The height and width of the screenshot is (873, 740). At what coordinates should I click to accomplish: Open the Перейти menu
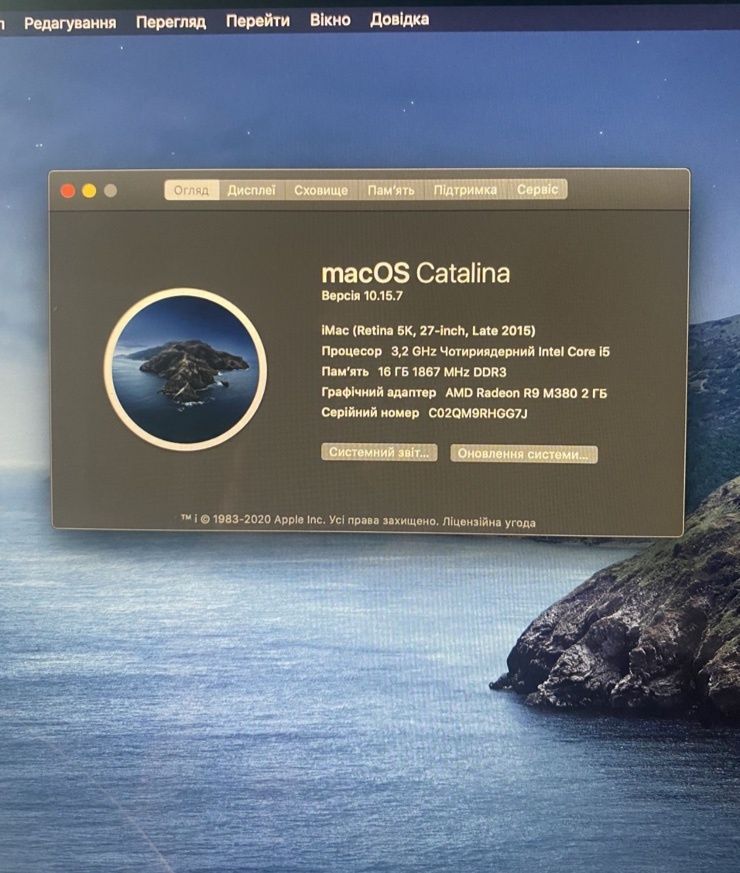coord(258,21)
